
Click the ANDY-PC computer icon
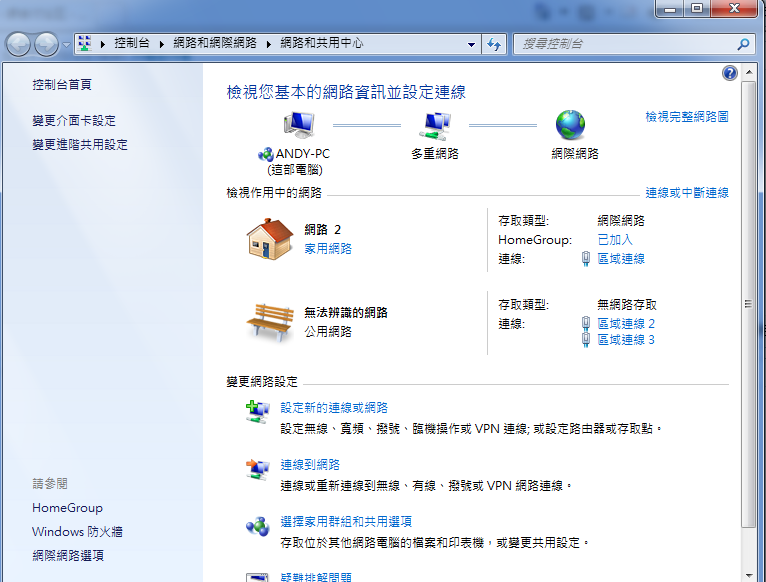[298, 125]
